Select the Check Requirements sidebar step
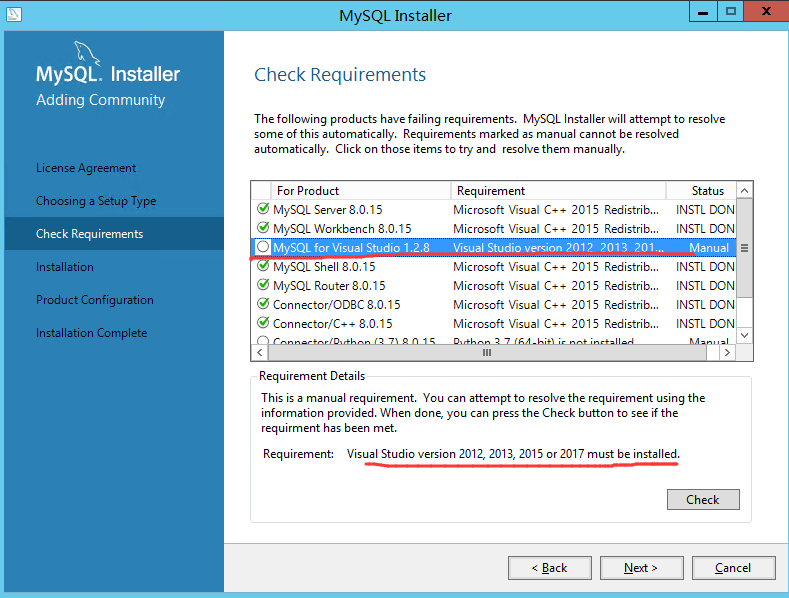 (x=114, y=234)
